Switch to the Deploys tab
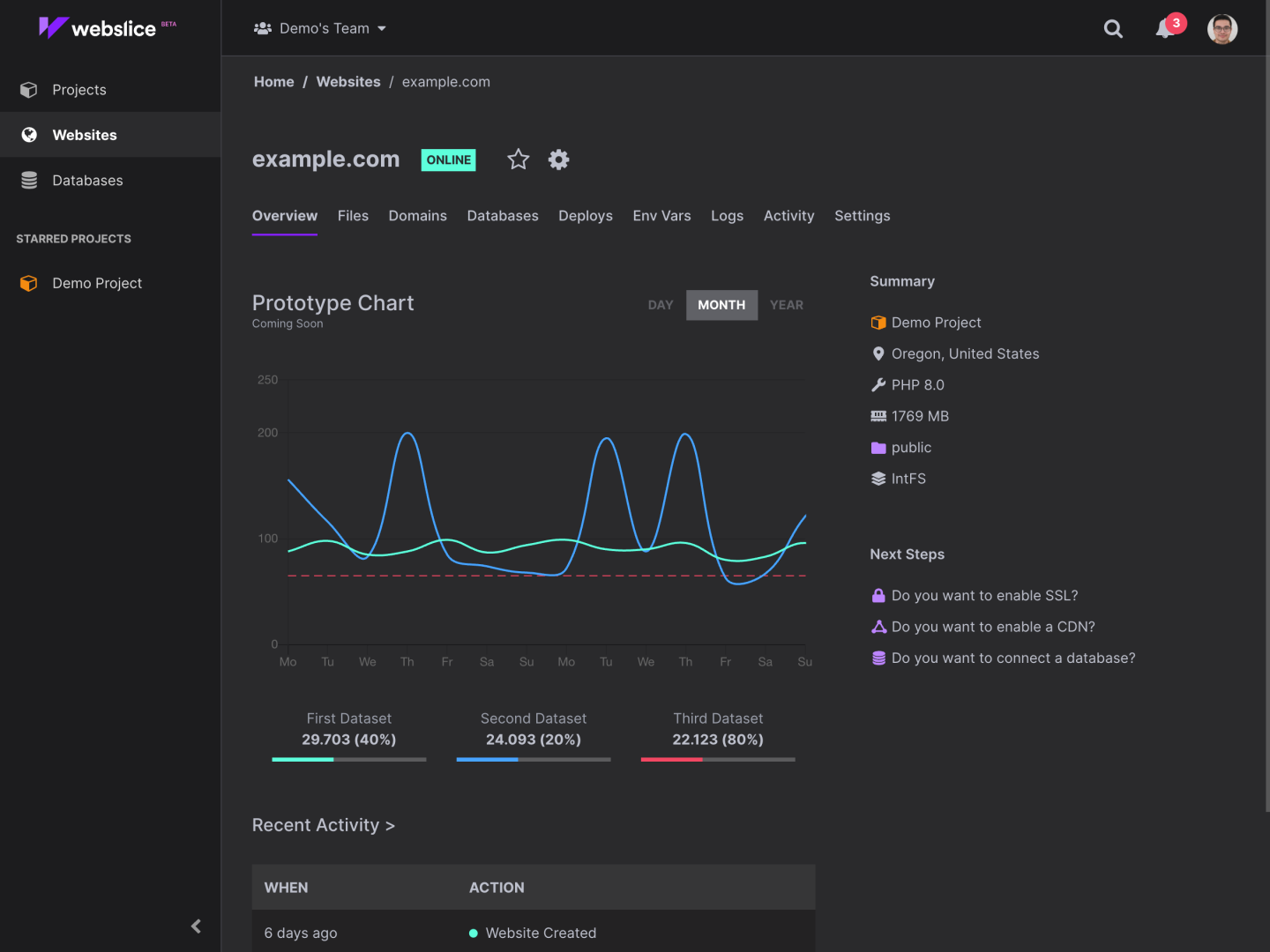 point(585,216)
